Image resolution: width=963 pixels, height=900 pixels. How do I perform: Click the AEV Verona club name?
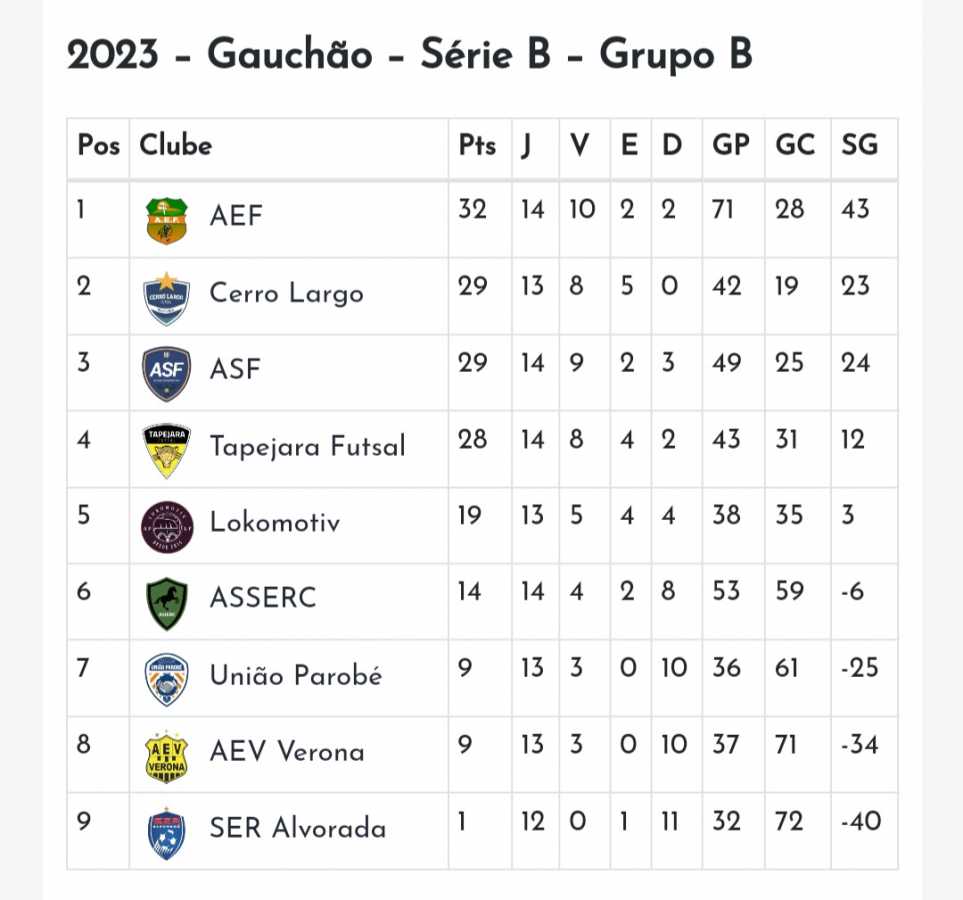pyautogui.click(x=287, y=752)
